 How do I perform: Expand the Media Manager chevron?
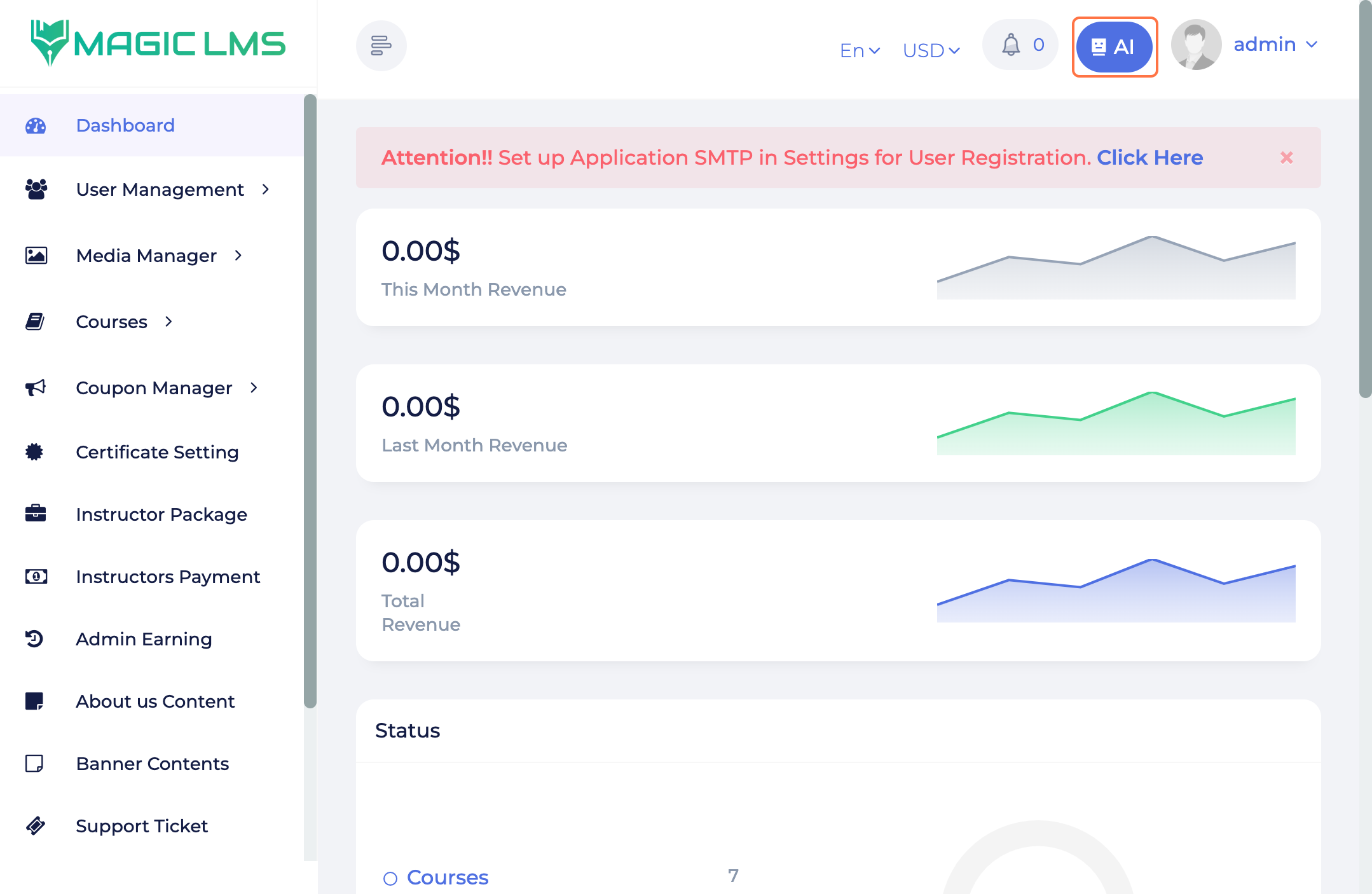point(238,256)
